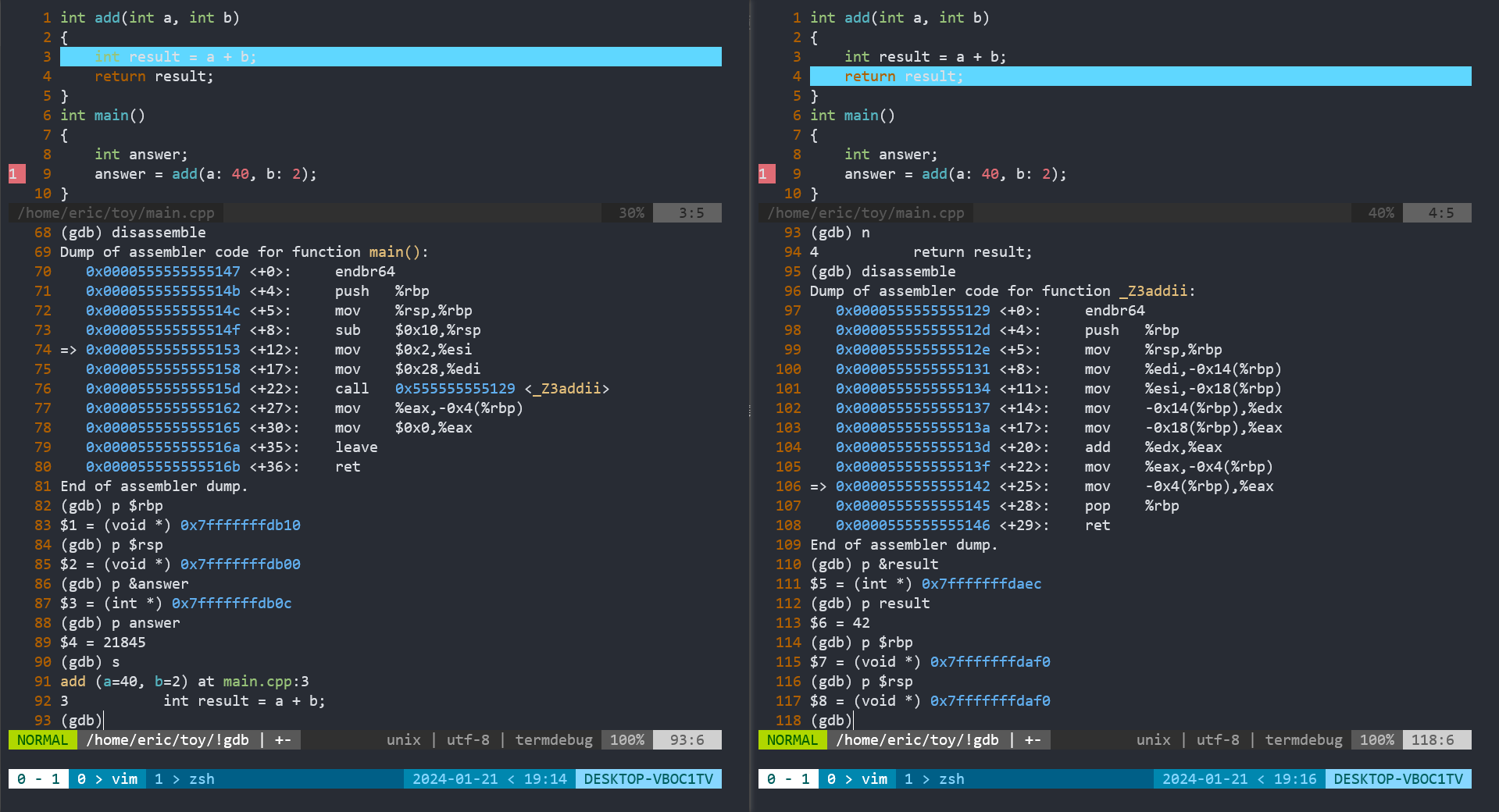Click the 'call 0x555555555129 <_Z3addii>' instruction line
The image size is (1499, 812).
[348, 389]
